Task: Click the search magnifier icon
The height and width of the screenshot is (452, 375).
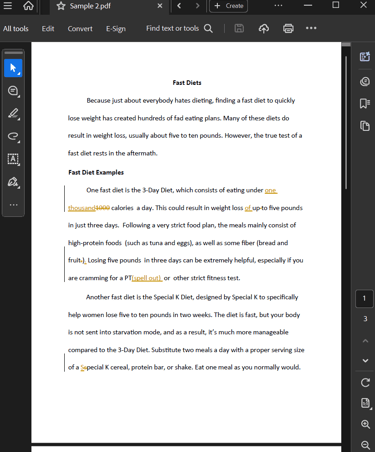Action: [x=208, y=28]
